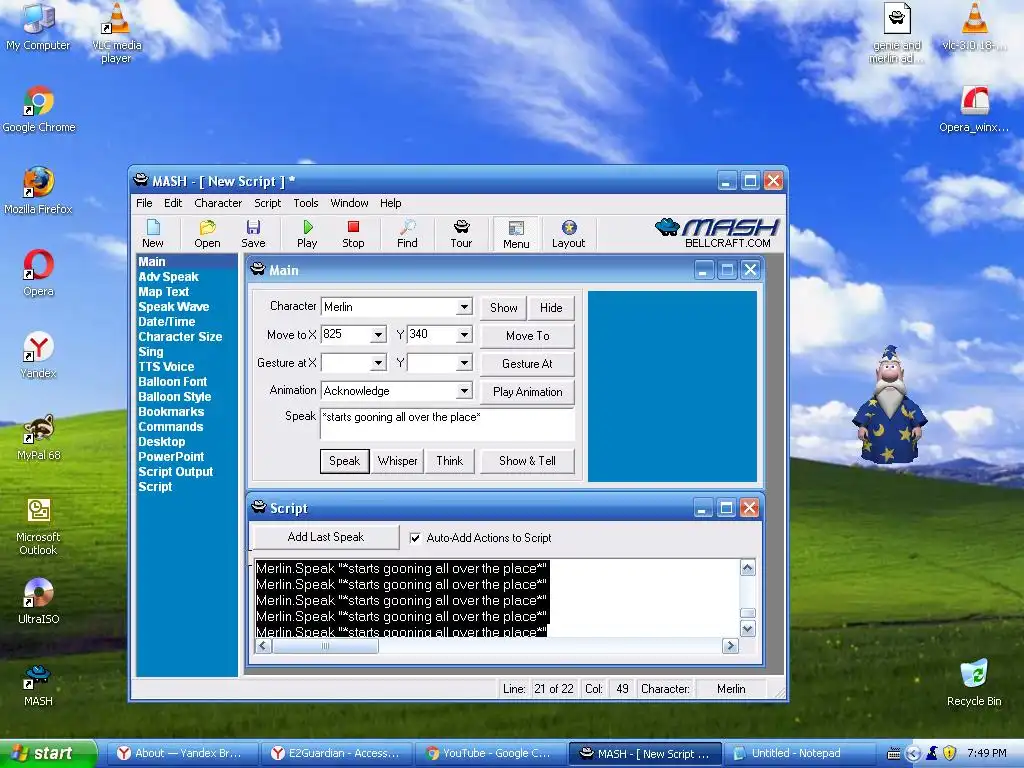Open the Find tool in the toolbar
The height and width of the screenshot is (768, 1024).
click(x=407, y=234)
